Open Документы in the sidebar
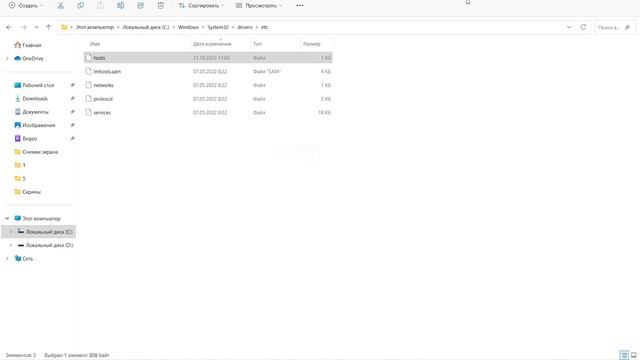Image resolution: width=640 pixels, height=360 pixels. [32, 111]
